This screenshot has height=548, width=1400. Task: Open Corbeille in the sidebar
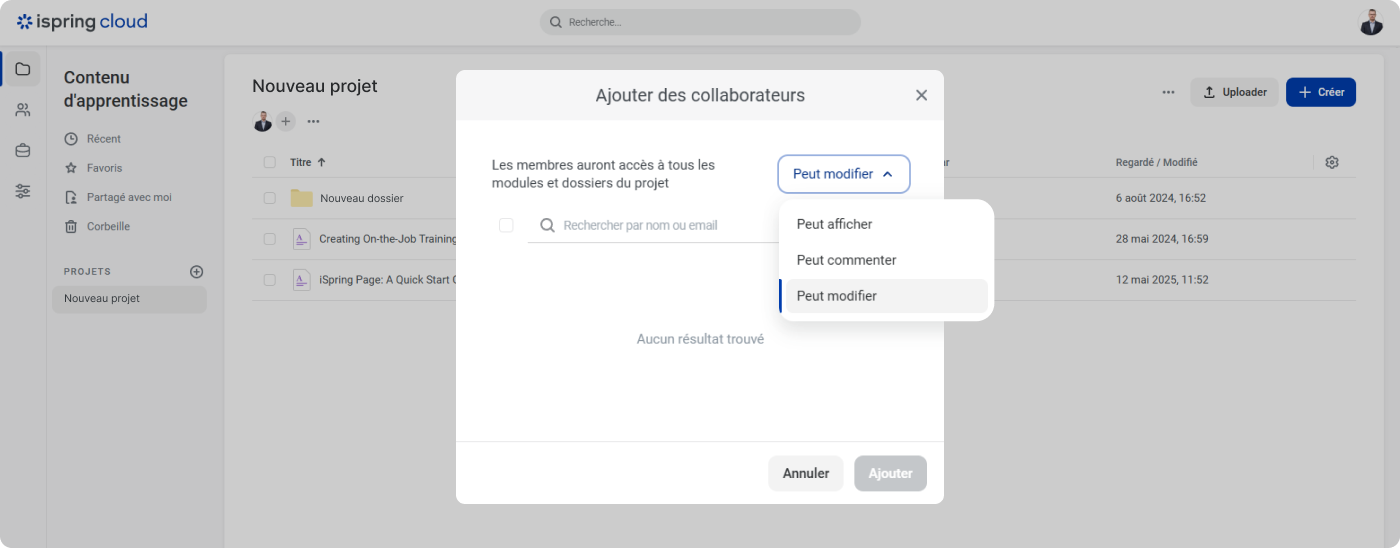click(x=108, y=226)
